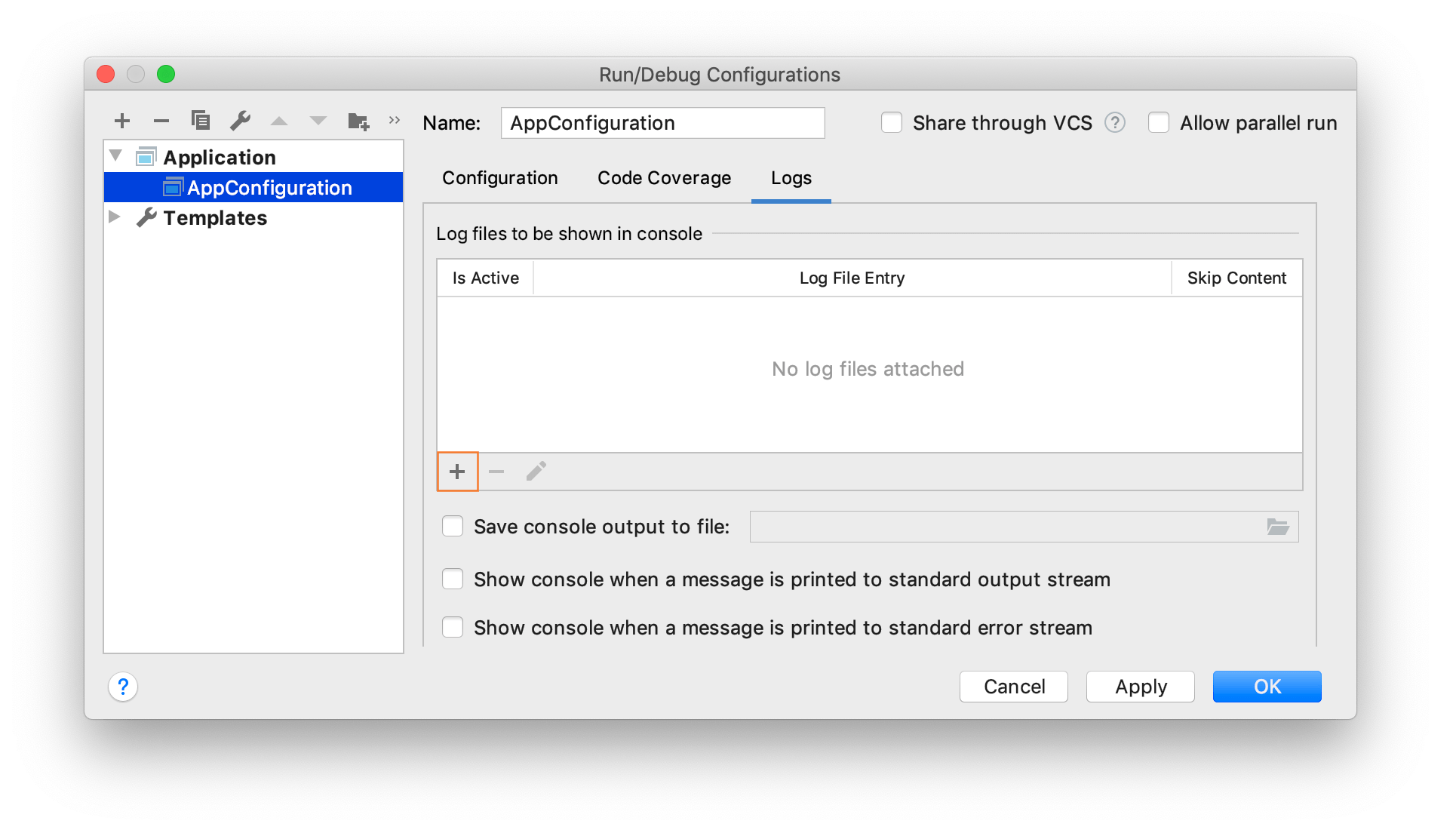This screenshot has height=836, width=1456.
Task: Add a new run configuration
Action: pos(122,121)
